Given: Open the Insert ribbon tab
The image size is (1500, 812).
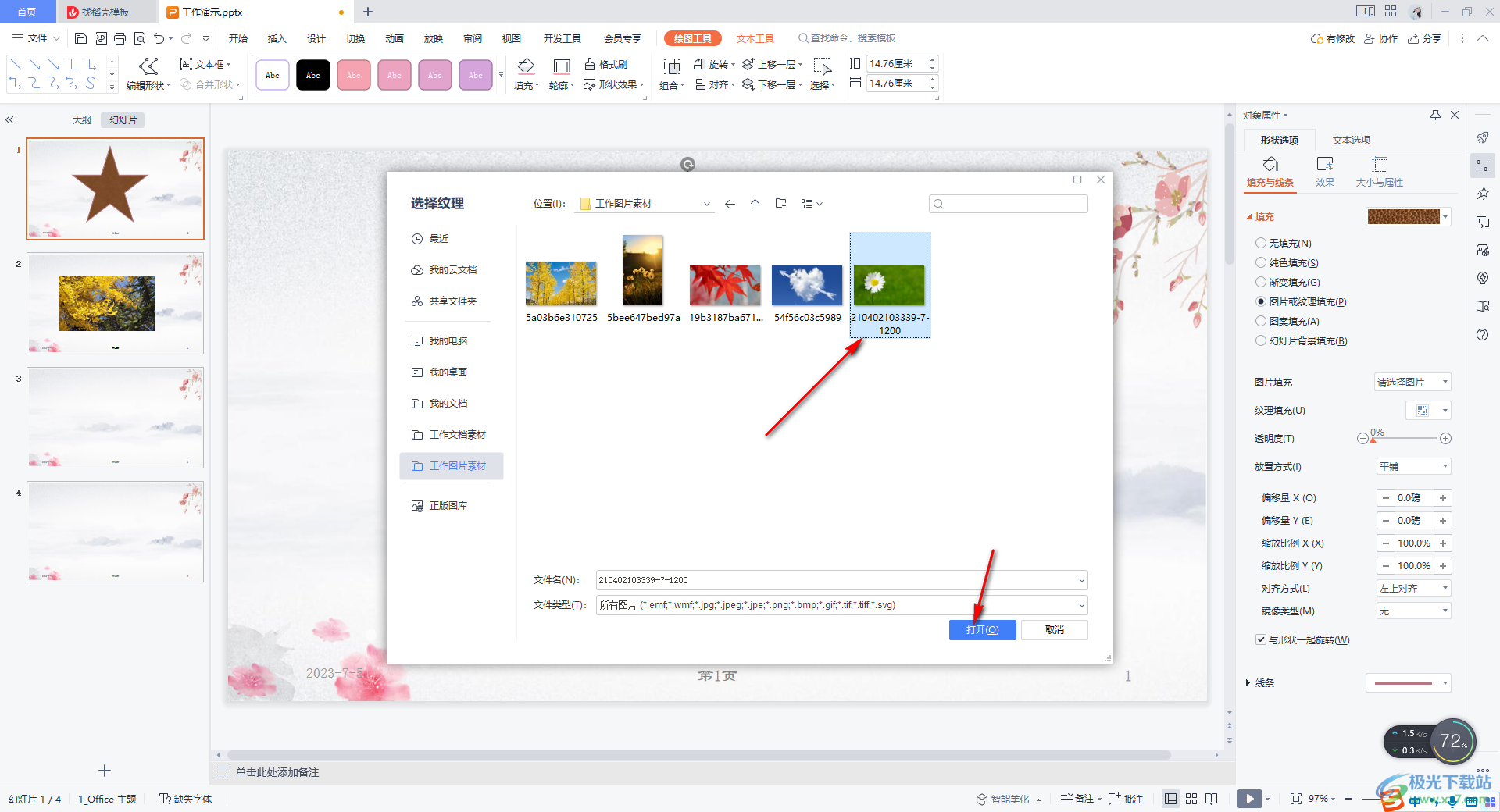Looking at the screenshot, I should [x=277, y=38].
